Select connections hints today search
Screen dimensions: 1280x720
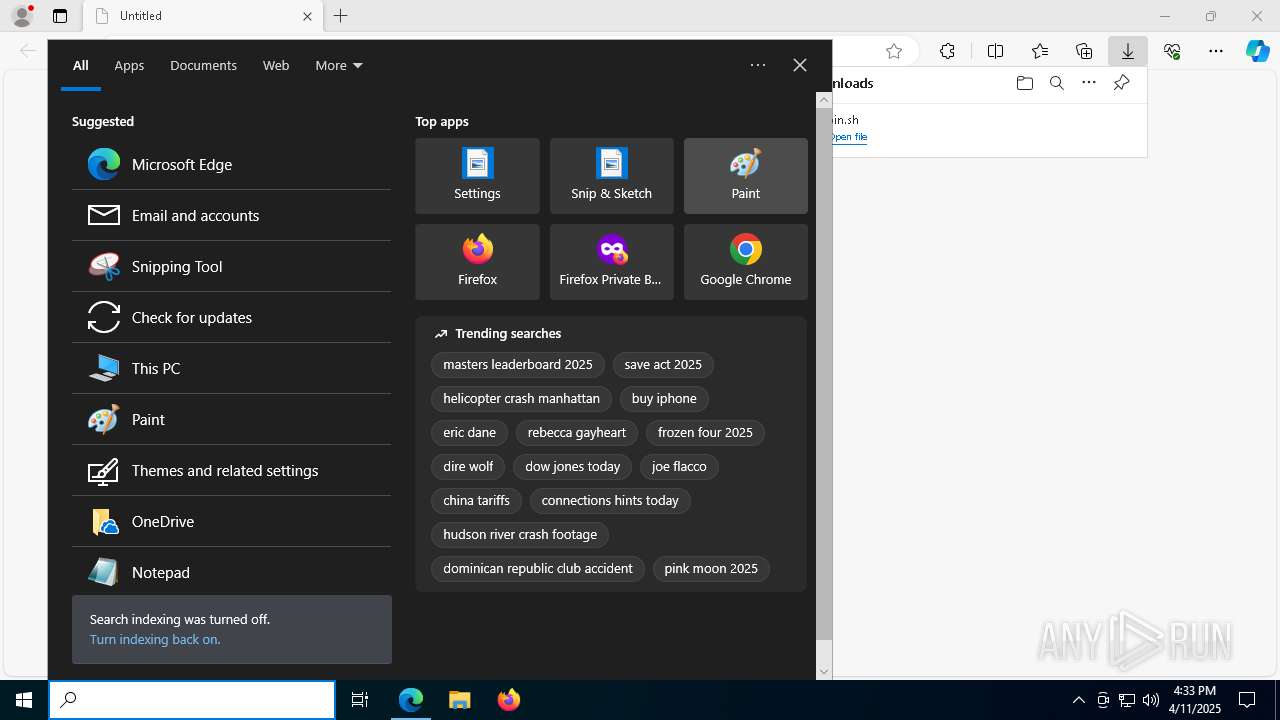[610, 501]
